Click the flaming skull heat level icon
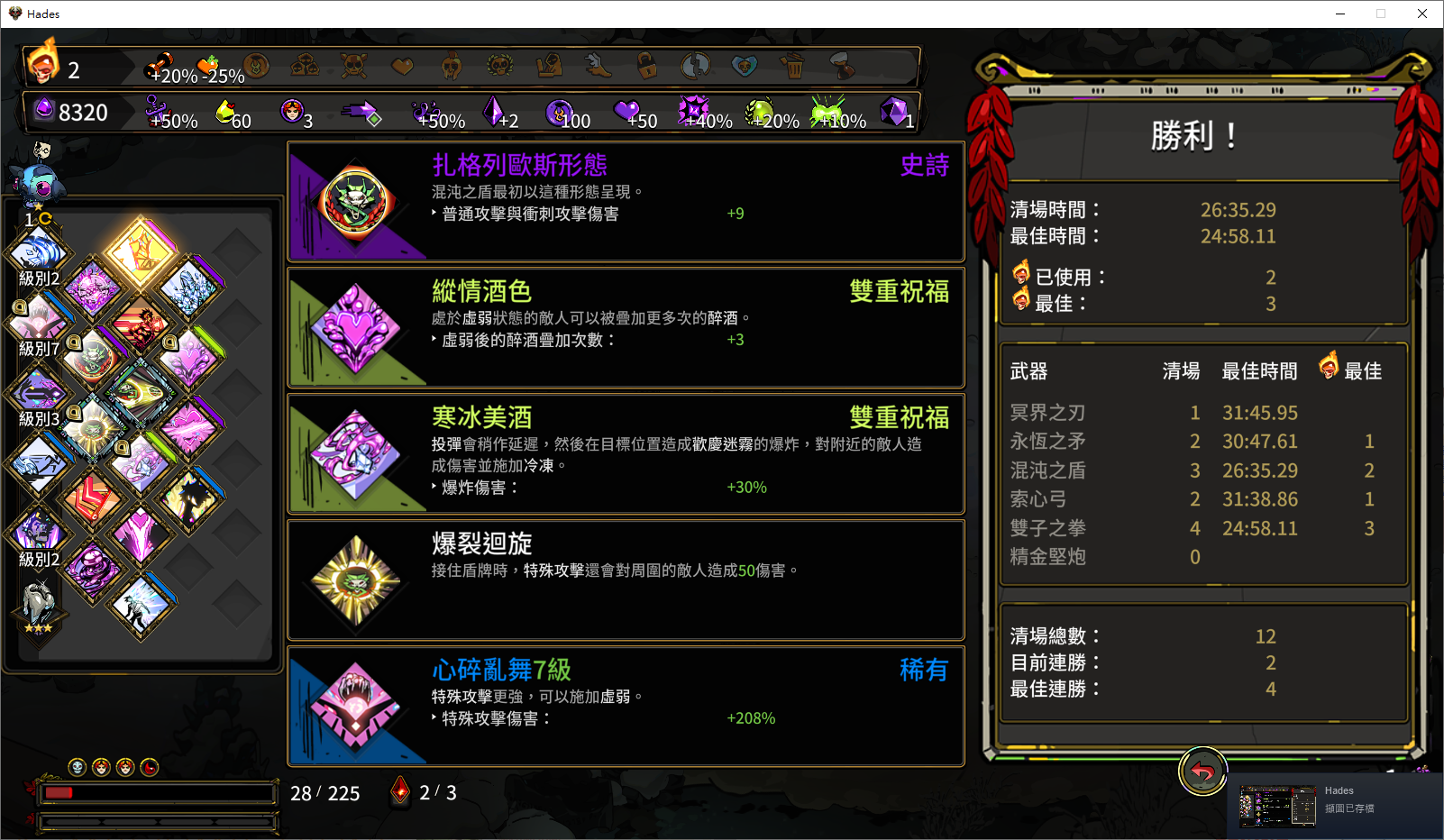Viewport: 1444px width, 840px height. (x=43, y=61)
